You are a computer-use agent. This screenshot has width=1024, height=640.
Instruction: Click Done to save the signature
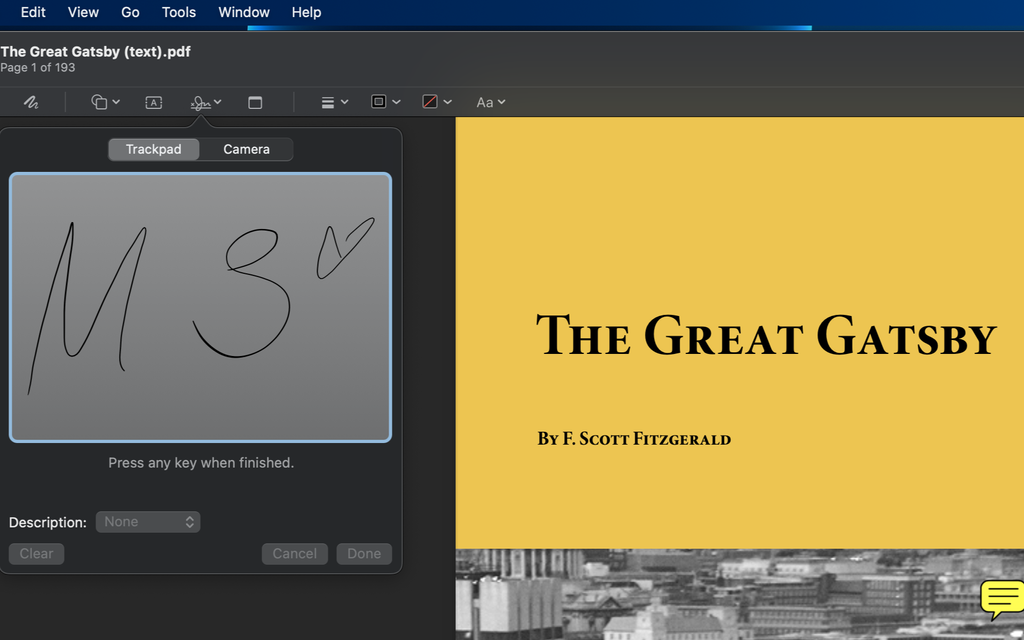point(364,554)
